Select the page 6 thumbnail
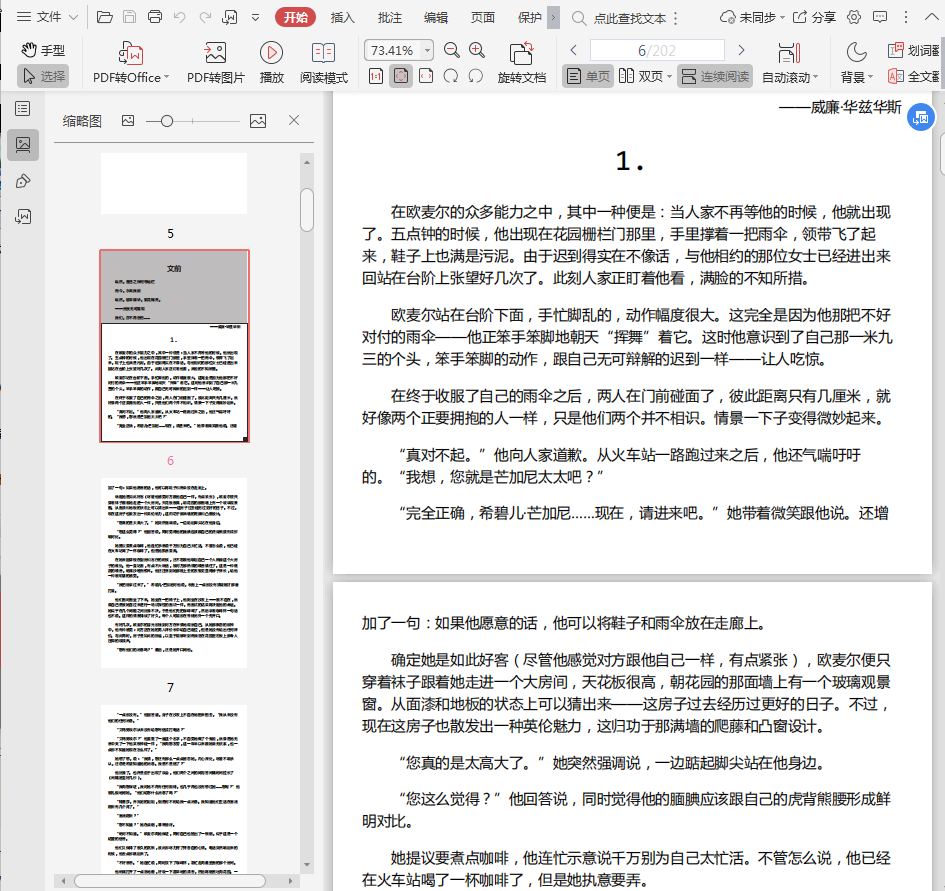The image size is (945, 891). (174, 346)
